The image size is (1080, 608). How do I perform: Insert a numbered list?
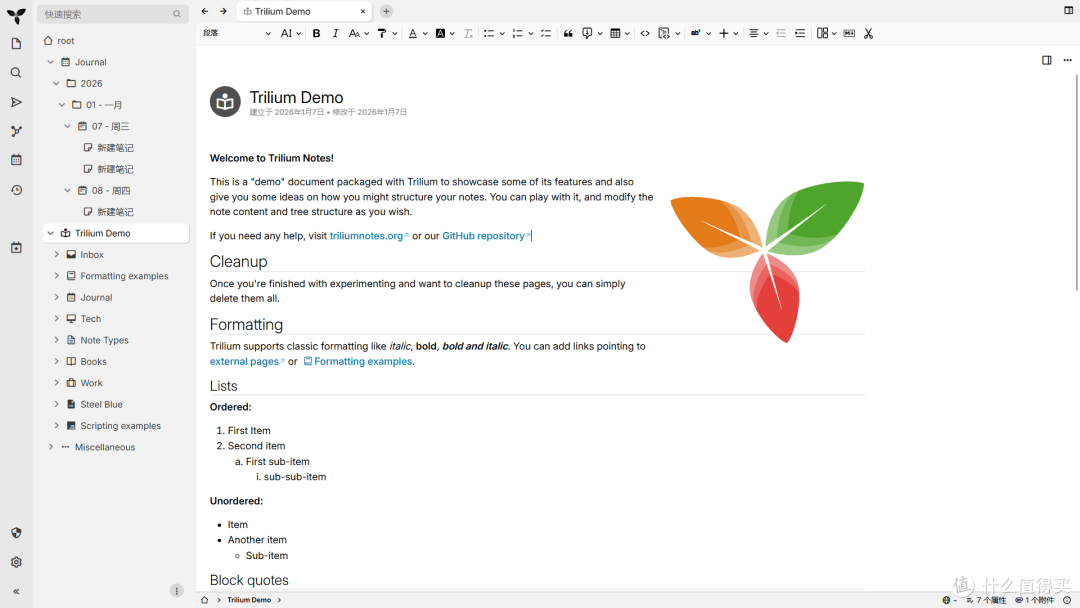click(x=517, y=33)
